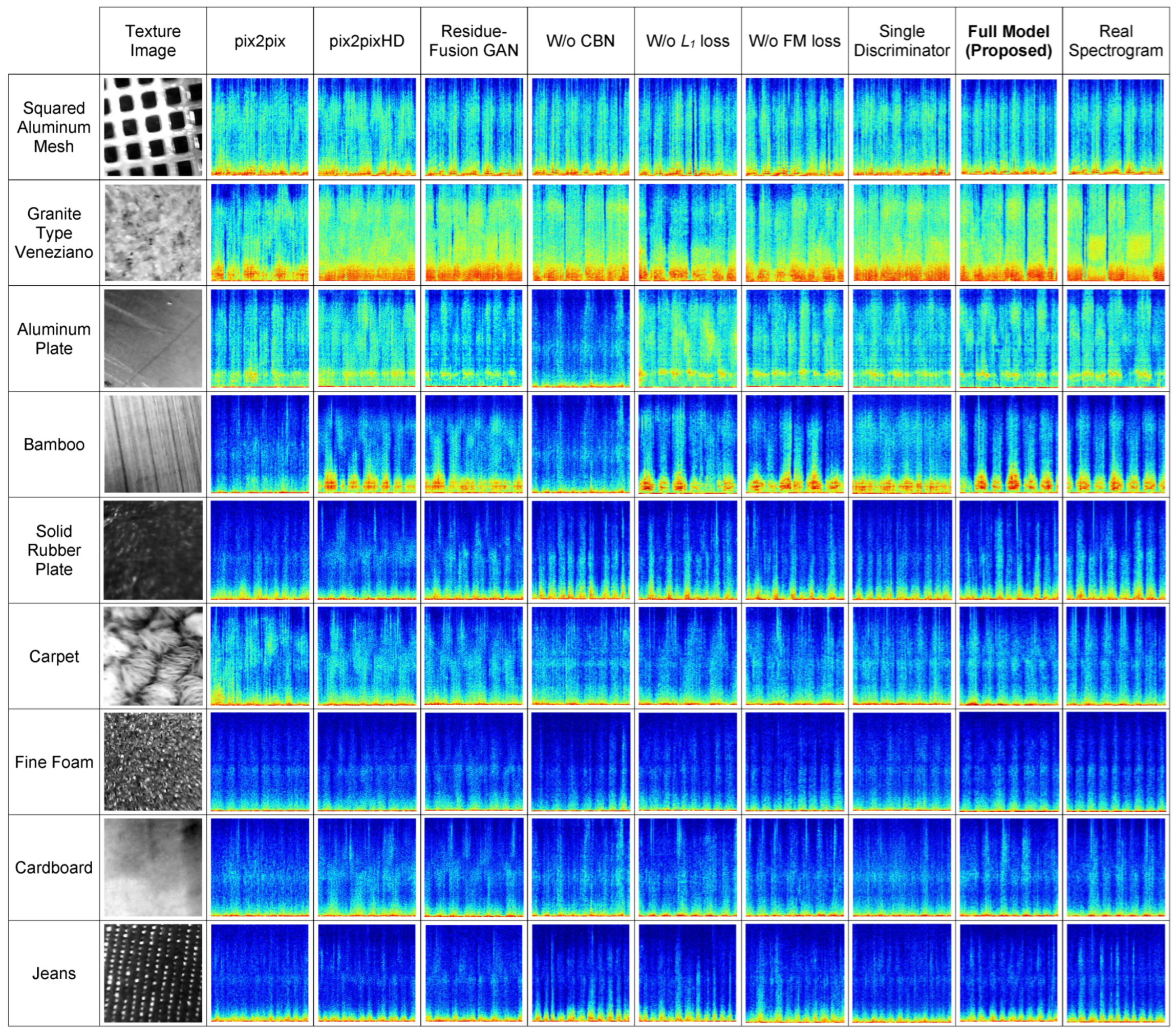Viewport: 1176px width, 1033px height.
Task: Select the Aluminum Plate W/o FM loss spectrogram
Action: pyautogui.click(x=795, y=339)
